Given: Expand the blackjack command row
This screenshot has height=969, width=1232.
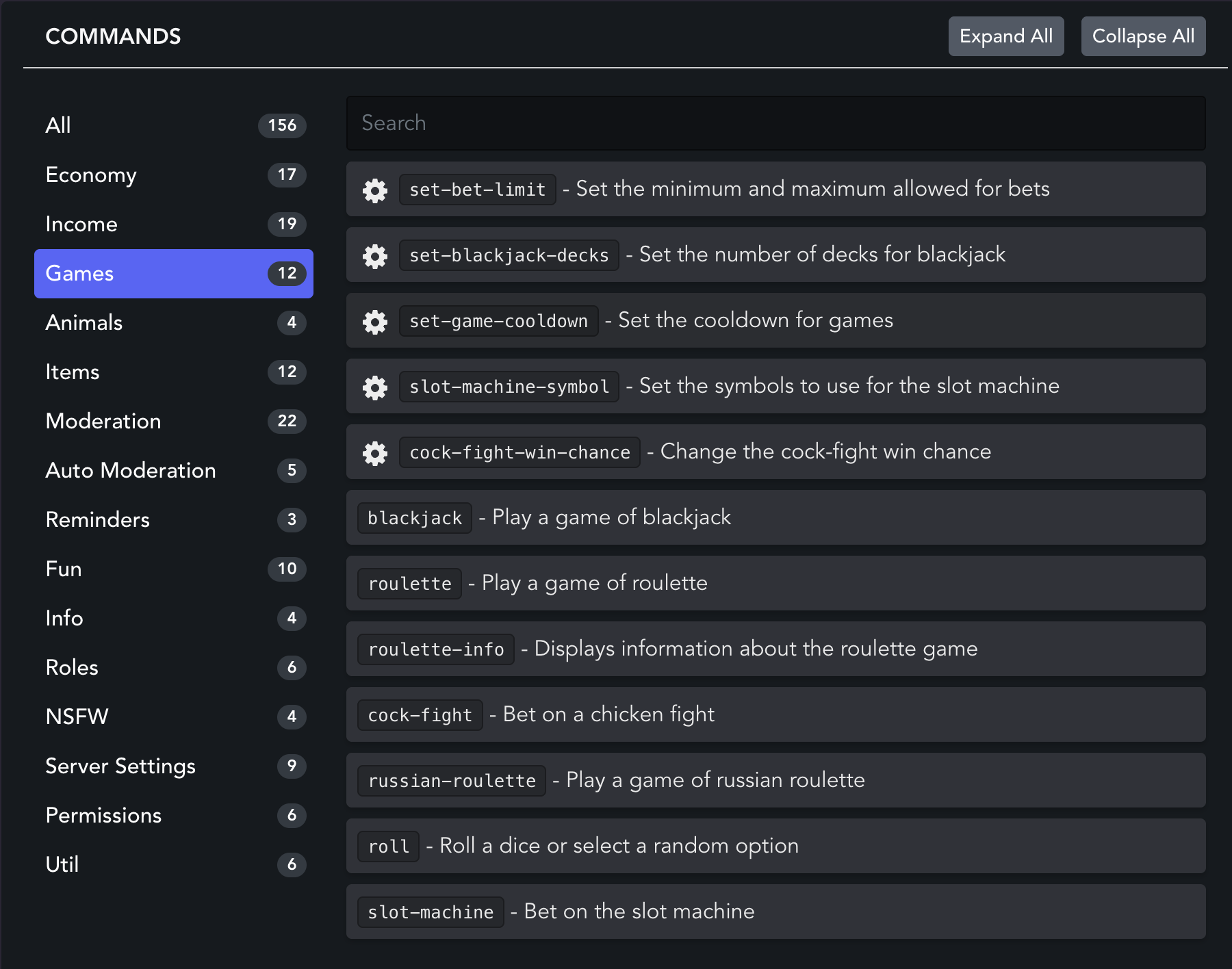Looking at the screenshot, I should tap(775, 517).
